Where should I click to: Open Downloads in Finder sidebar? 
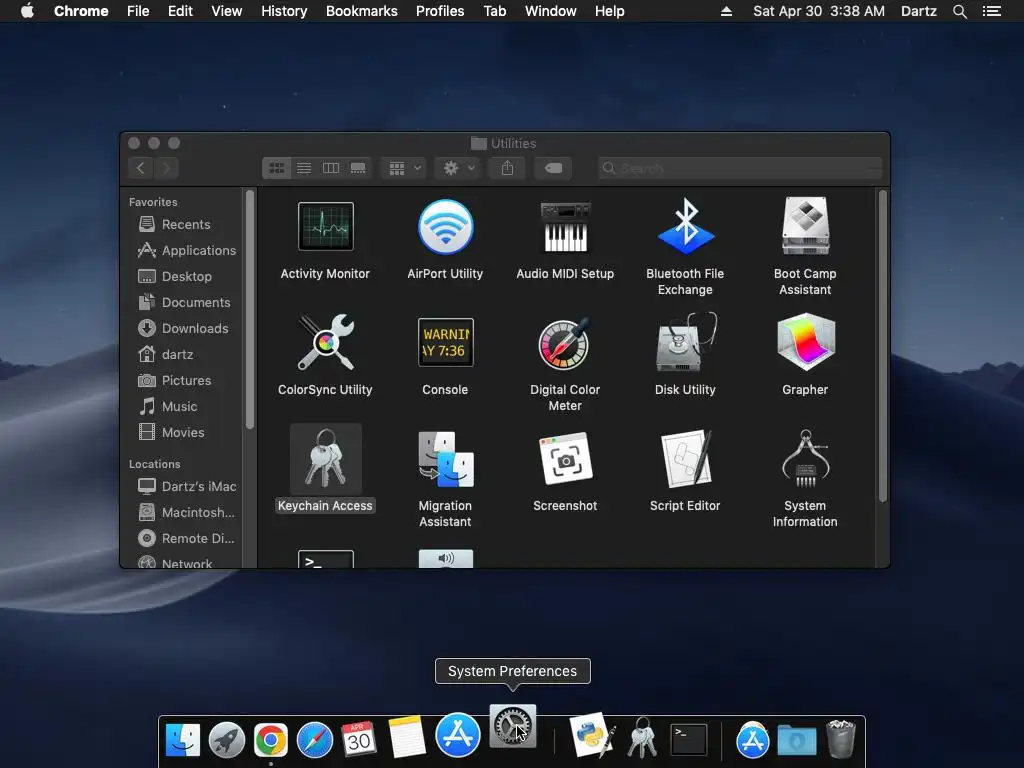tap(184, 328)
